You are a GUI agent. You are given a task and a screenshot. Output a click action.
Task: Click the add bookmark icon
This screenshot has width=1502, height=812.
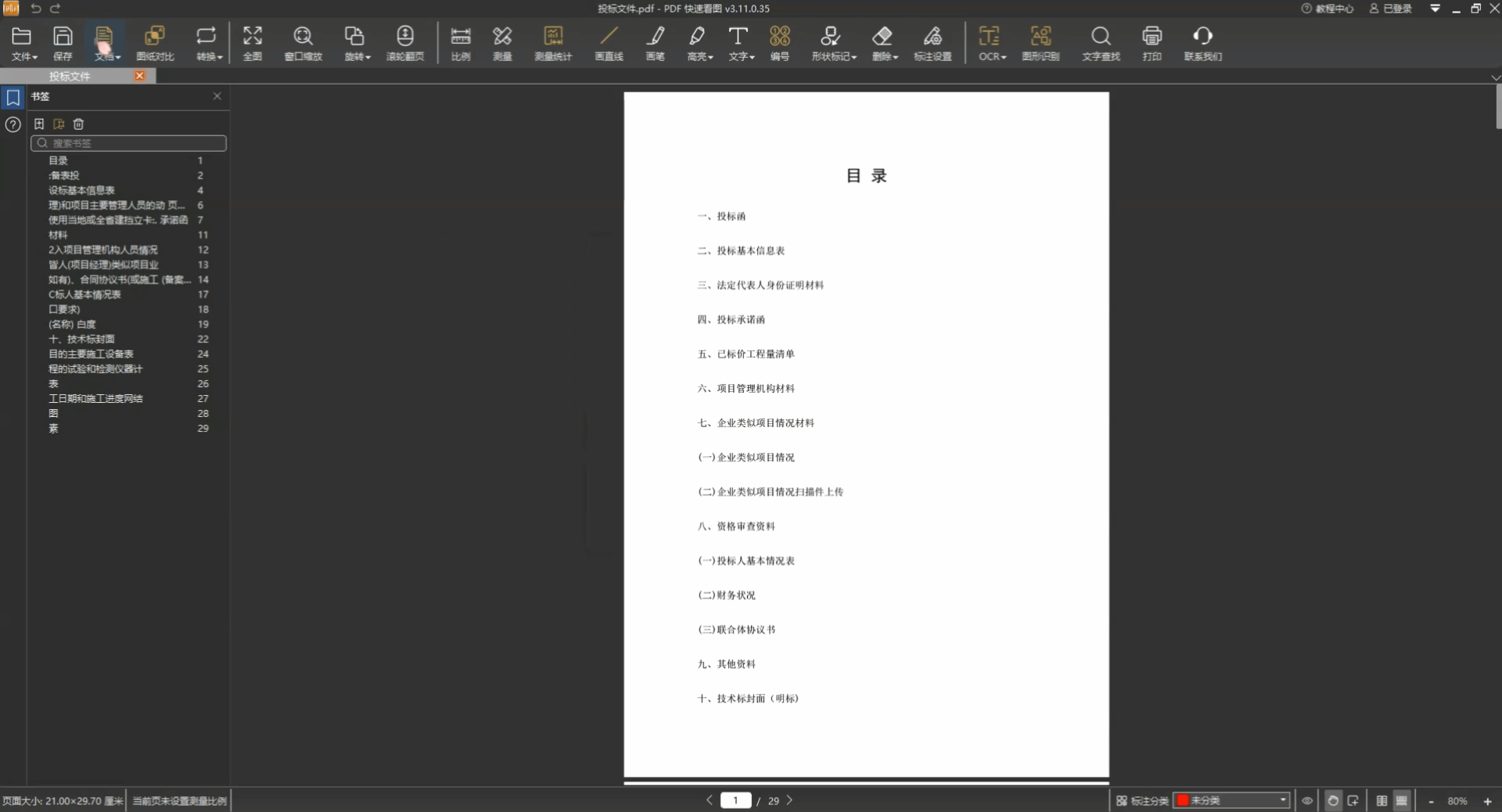tap(39, 124)
